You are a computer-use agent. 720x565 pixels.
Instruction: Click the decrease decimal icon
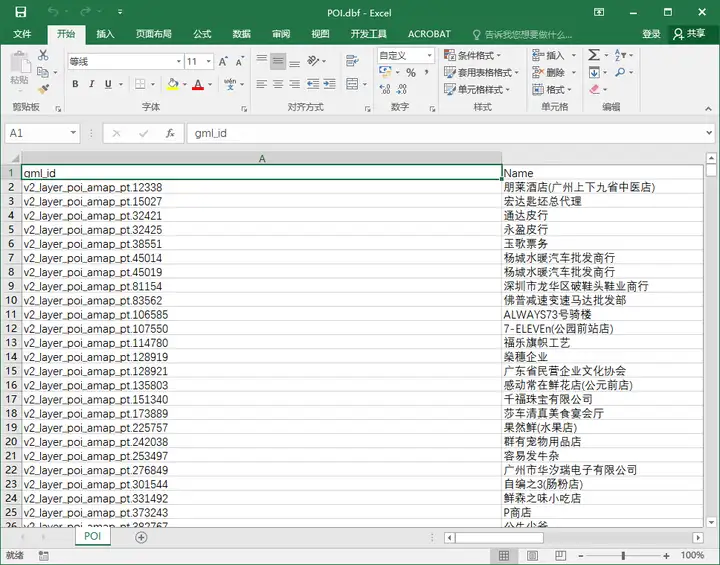(x=402, y=89)
